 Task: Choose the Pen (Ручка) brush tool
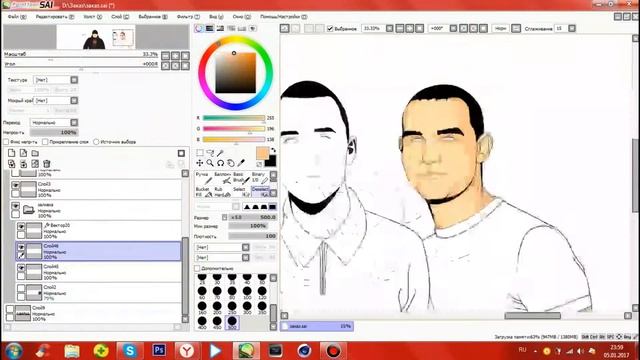point(203,178)
